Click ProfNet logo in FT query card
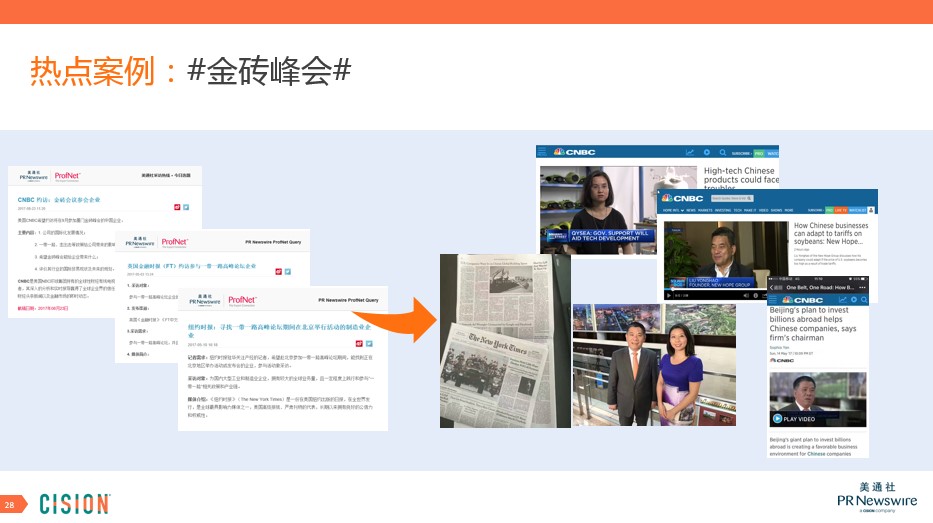The height and width of the screenshot is (523, 933). (174, 242)
